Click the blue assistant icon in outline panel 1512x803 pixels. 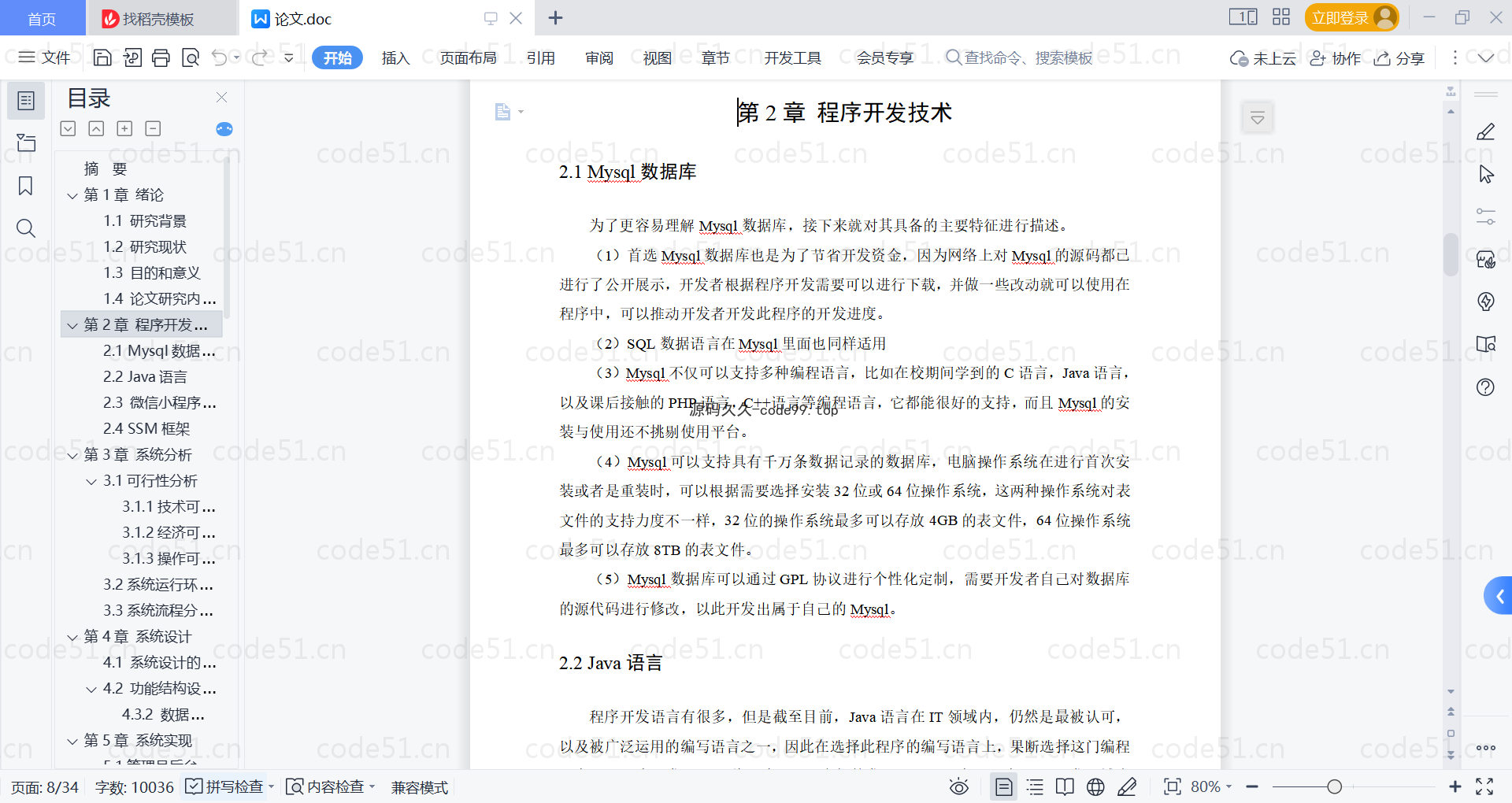(224, 129)
